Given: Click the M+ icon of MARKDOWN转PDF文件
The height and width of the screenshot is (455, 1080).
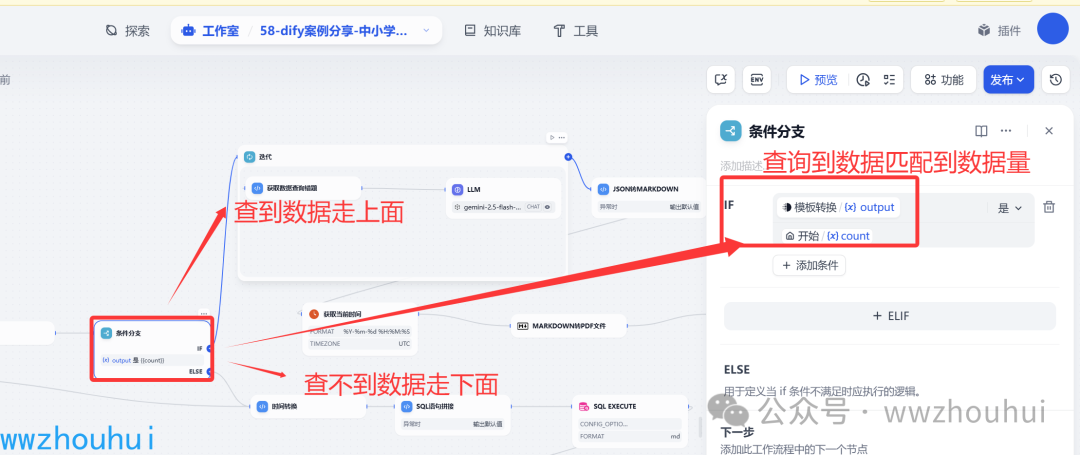Looking at the screenshot, I should (x=522, y=326).
